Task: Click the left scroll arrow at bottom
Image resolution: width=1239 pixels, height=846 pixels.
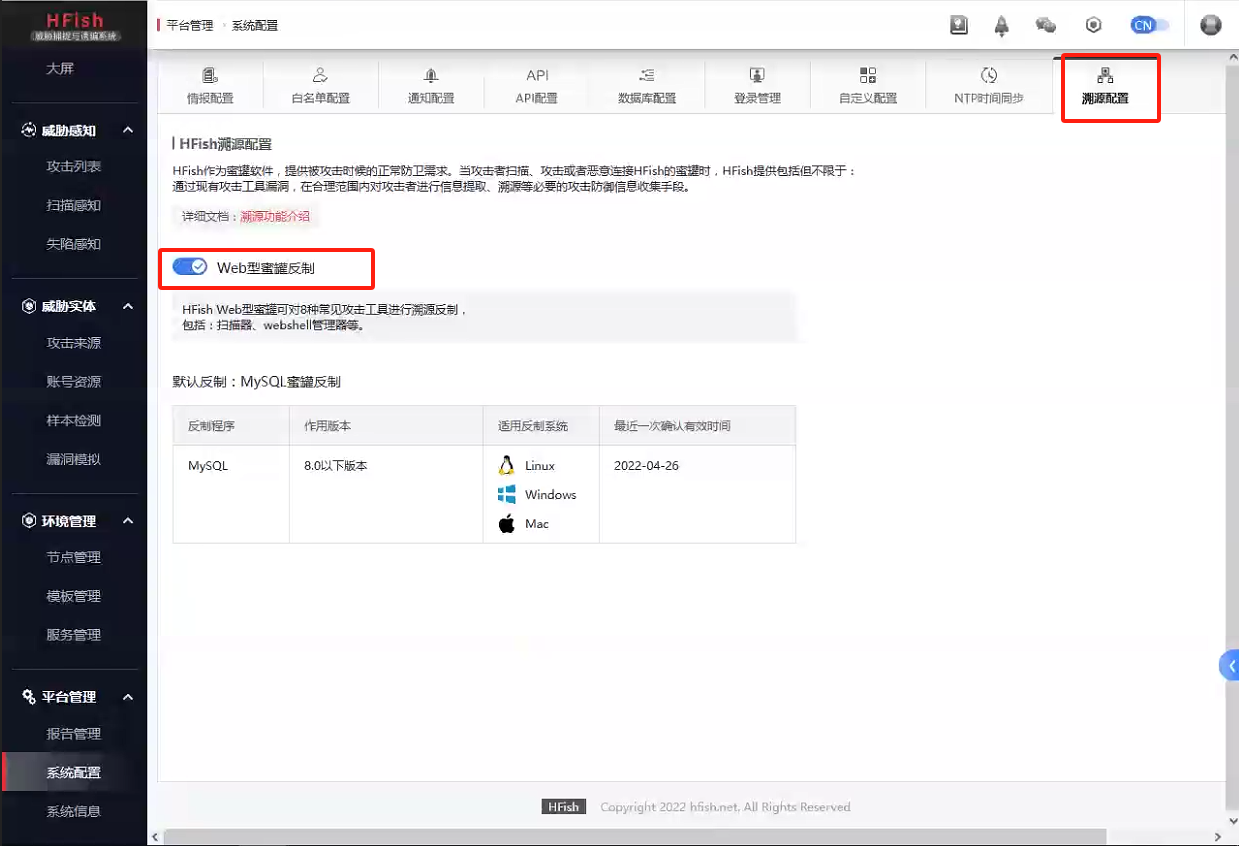Action: point(154,837)
